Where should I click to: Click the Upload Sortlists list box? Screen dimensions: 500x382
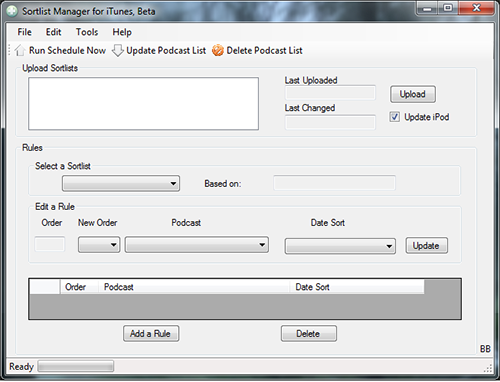(x=143, y=104)
